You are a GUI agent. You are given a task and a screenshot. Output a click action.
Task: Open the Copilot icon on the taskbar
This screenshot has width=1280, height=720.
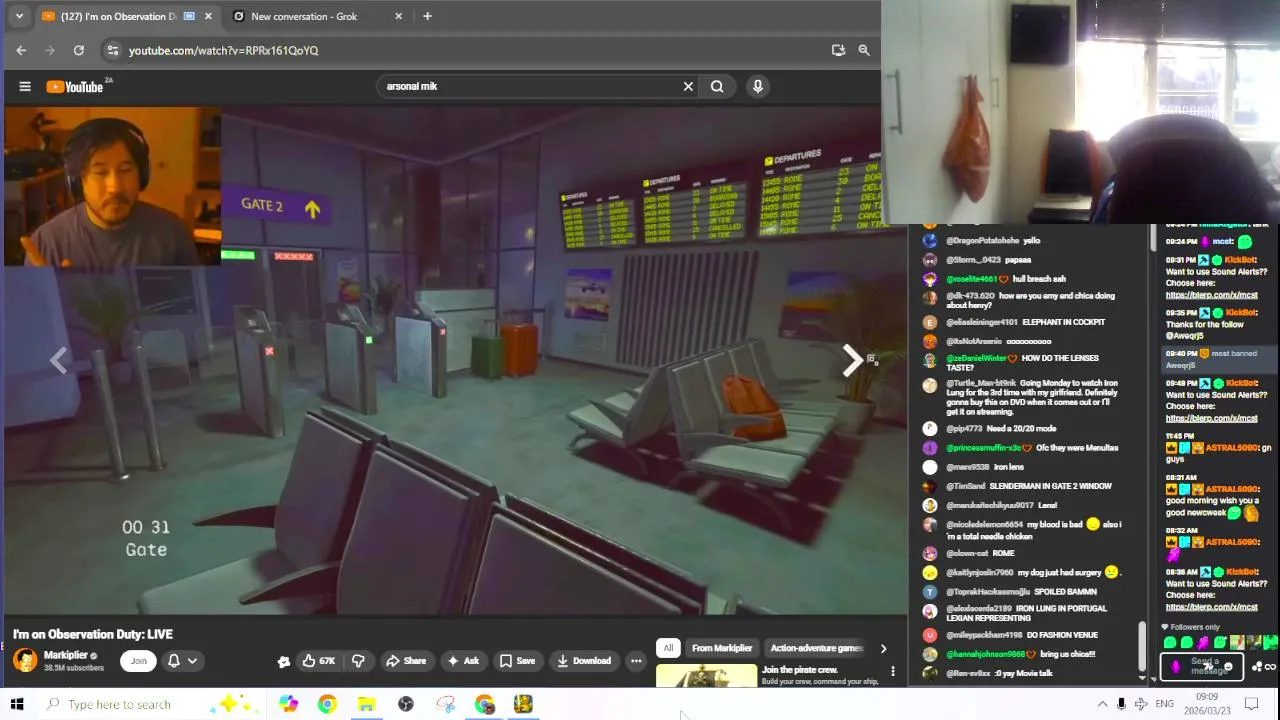pyautogui.click(x=288, y=704)
